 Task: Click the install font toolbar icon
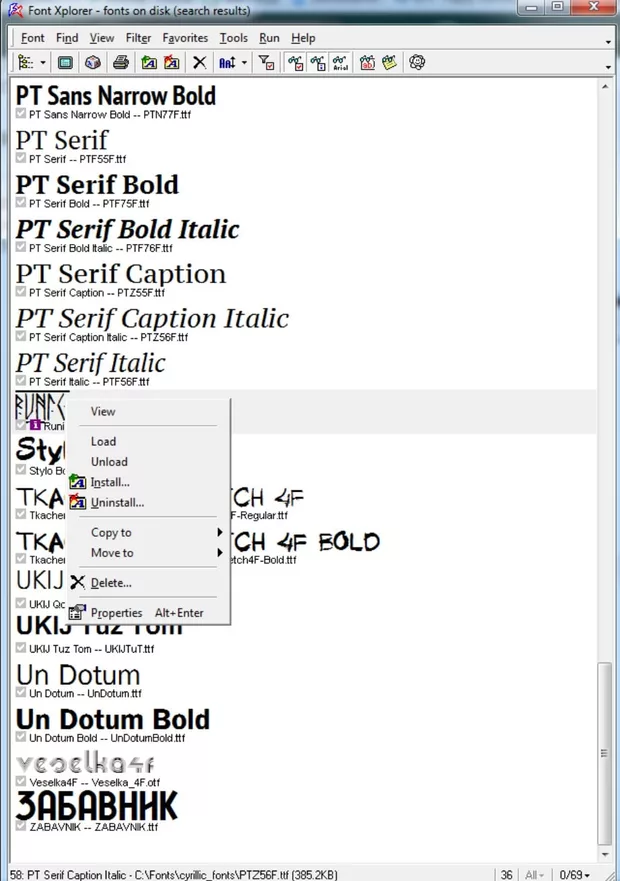pos(149,62)
